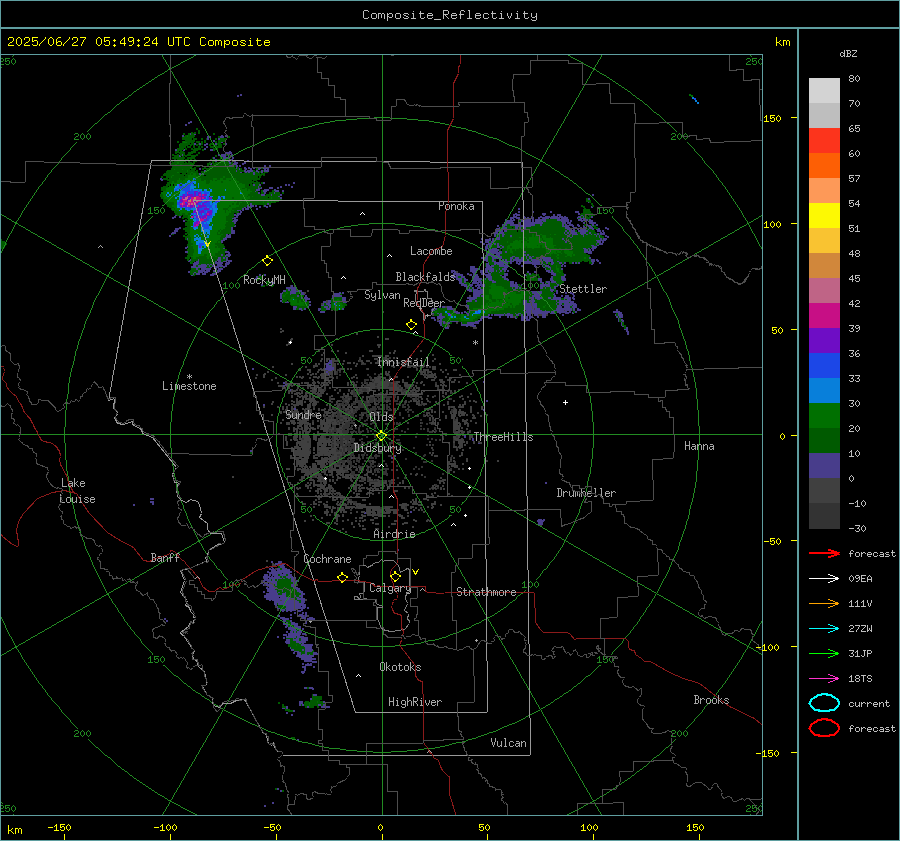Click the Drumheller town label
Image resolution: width=900 pixels, height=841 pixels.
[x=586, y=493]
